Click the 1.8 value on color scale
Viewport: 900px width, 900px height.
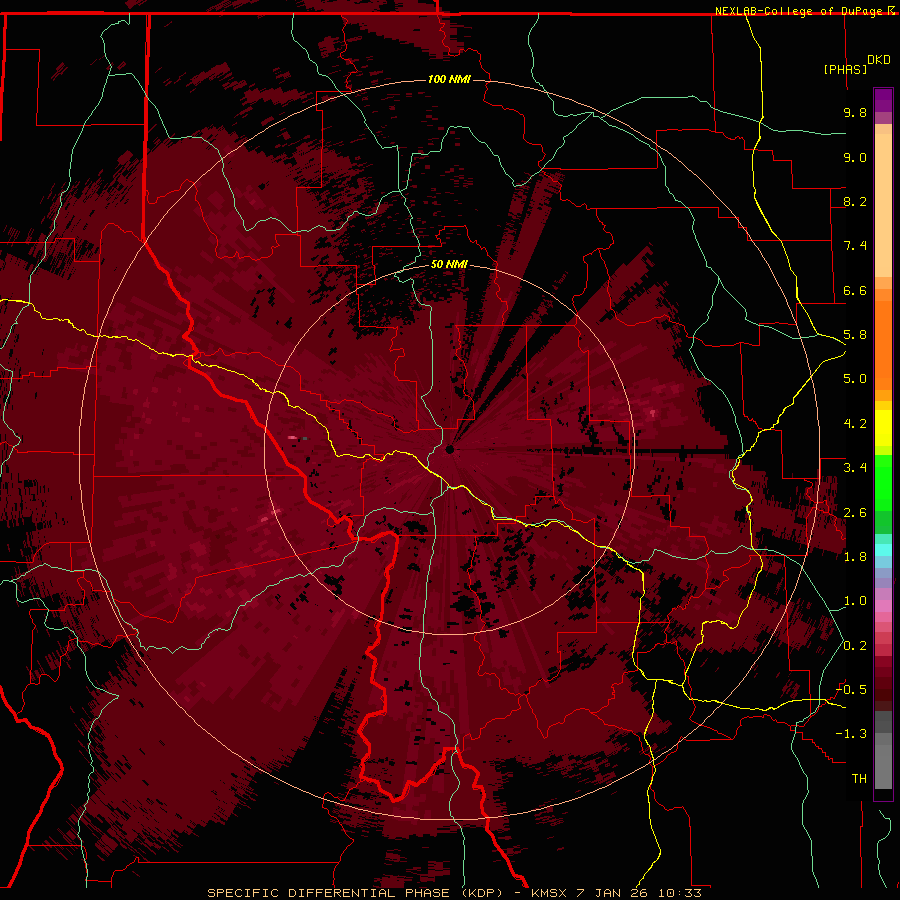(855, 557)
